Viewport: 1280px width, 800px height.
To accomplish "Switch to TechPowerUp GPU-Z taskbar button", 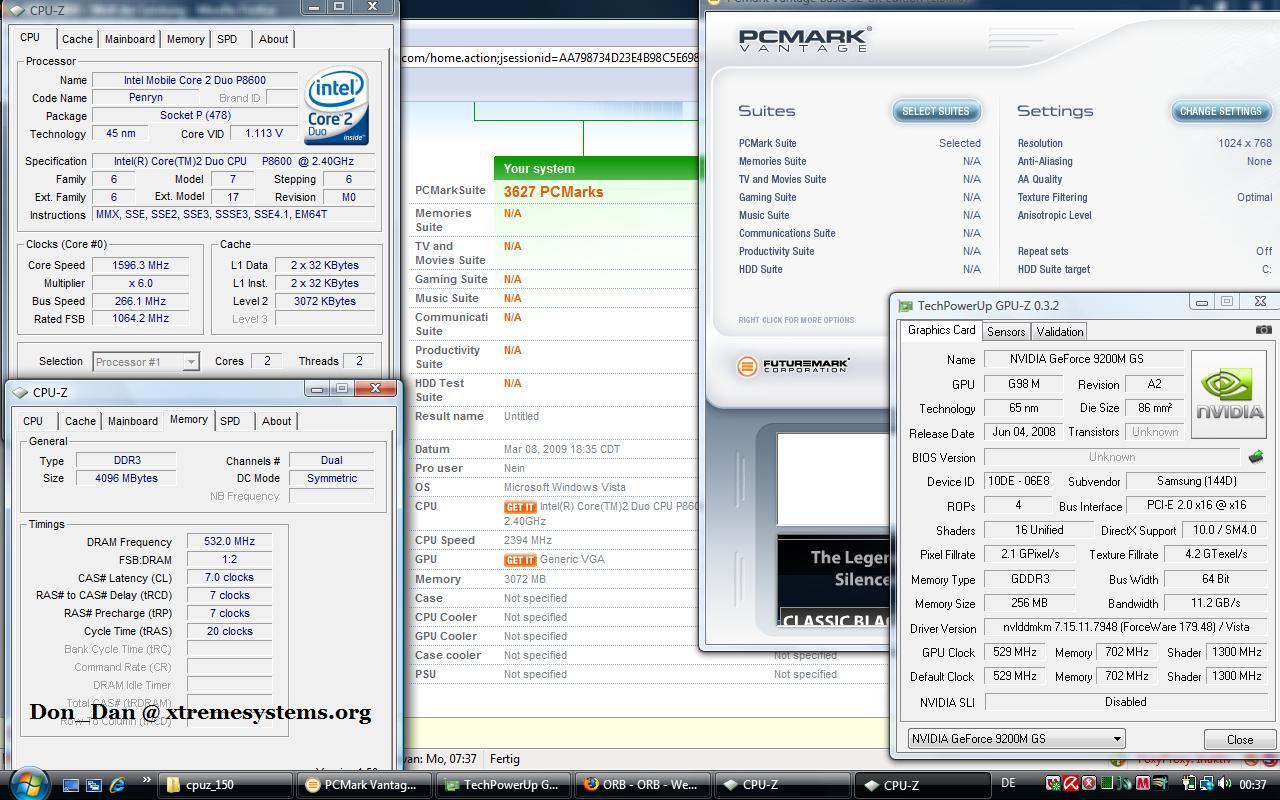I will [x=506, y=785].
